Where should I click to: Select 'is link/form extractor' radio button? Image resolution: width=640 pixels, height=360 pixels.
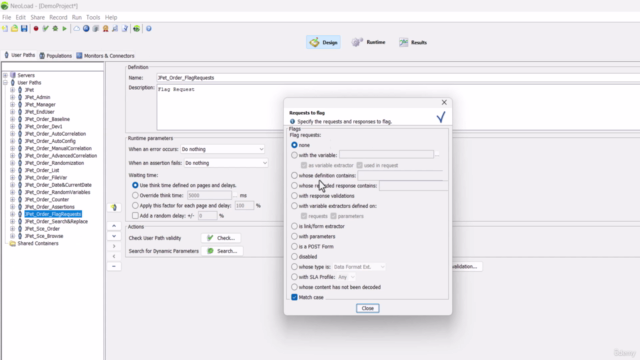pos(294,226)
